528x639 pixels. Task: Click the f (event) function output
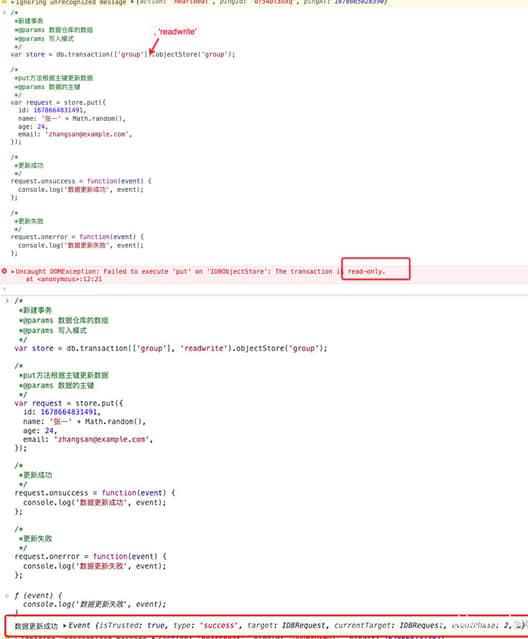tap(38, 596)
